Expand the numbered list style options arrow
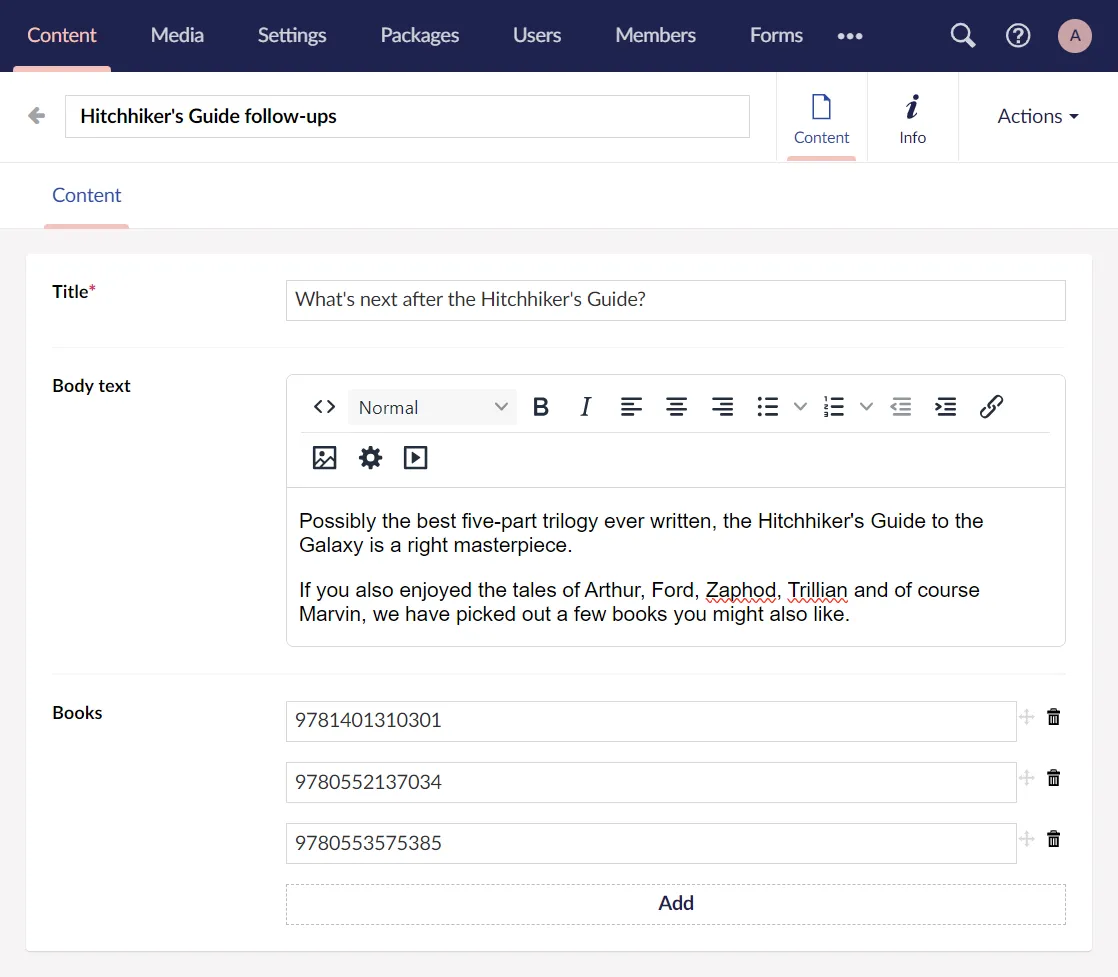 point(867,407)
